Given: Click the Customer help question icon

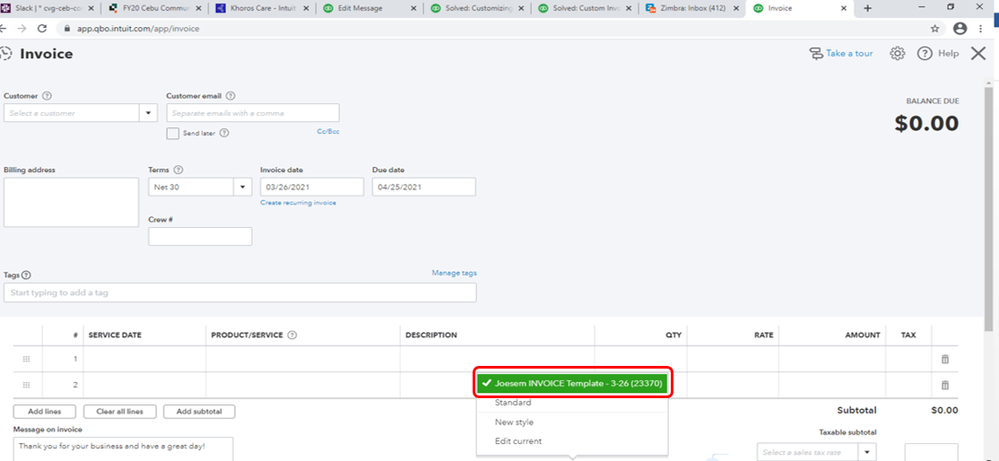Looking at the screenshot, I should (x=47, y=96).
